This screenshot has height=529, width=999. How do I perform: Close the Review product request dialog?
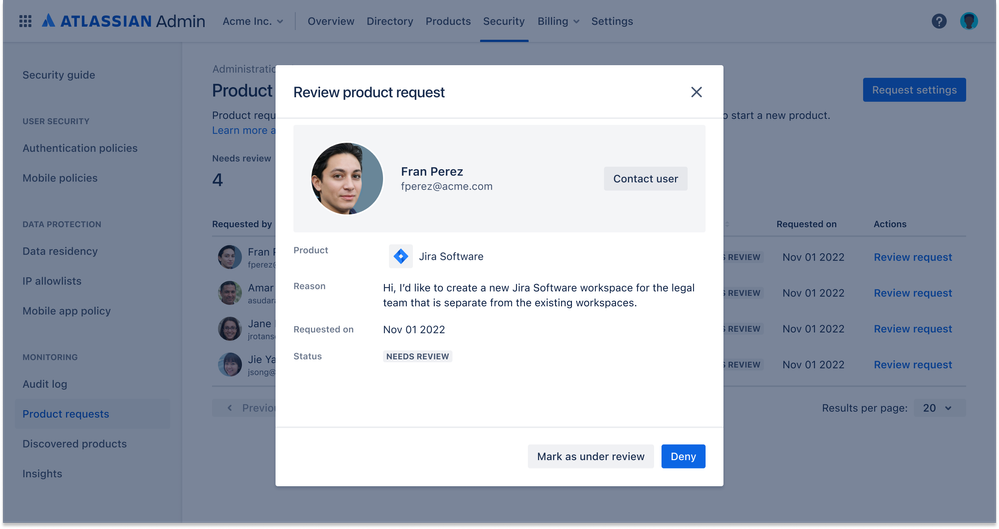pos(696,92)
